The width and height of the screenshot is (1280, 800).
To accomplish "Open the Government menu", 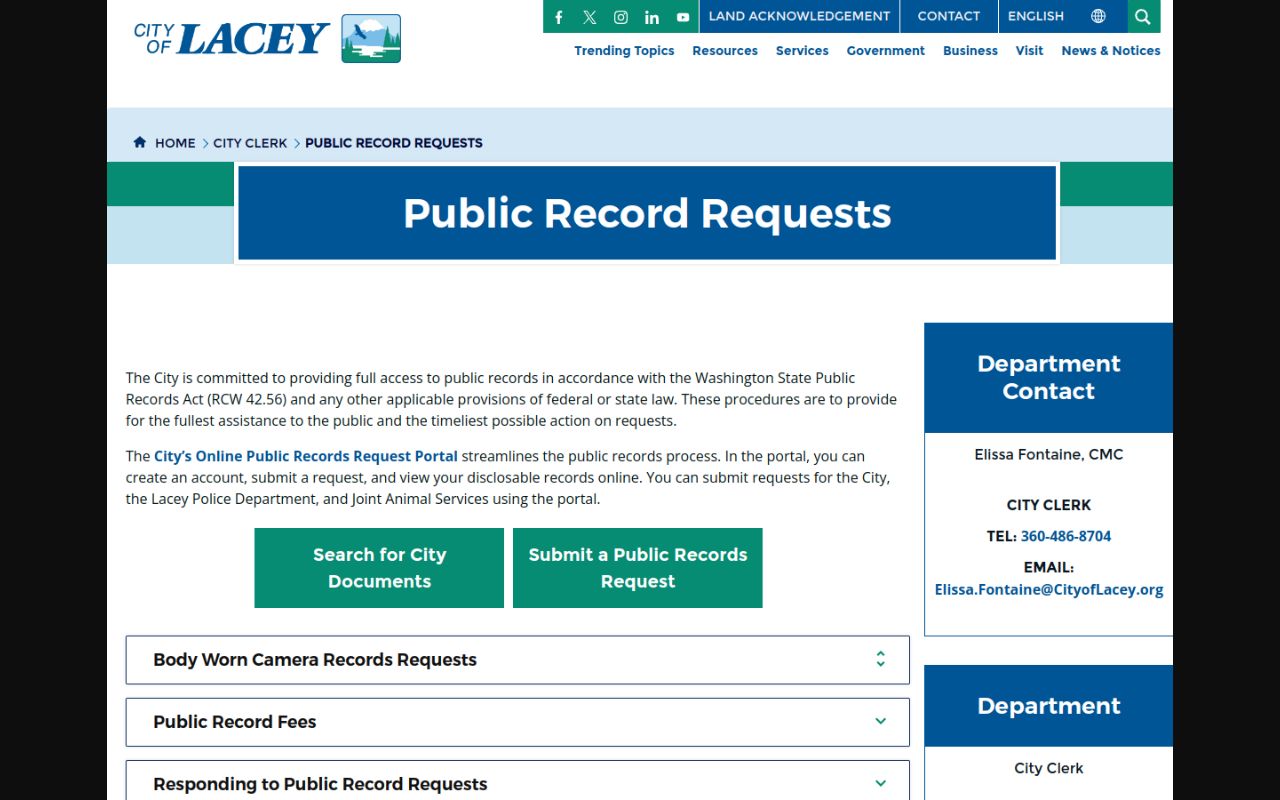I will pos(886,51).
